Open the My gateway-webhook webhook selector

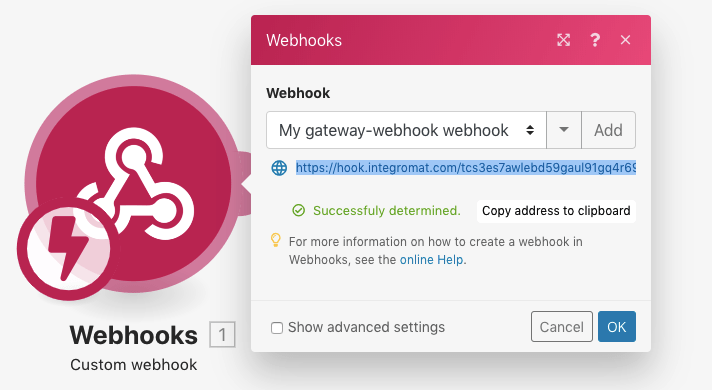(406, 130)
